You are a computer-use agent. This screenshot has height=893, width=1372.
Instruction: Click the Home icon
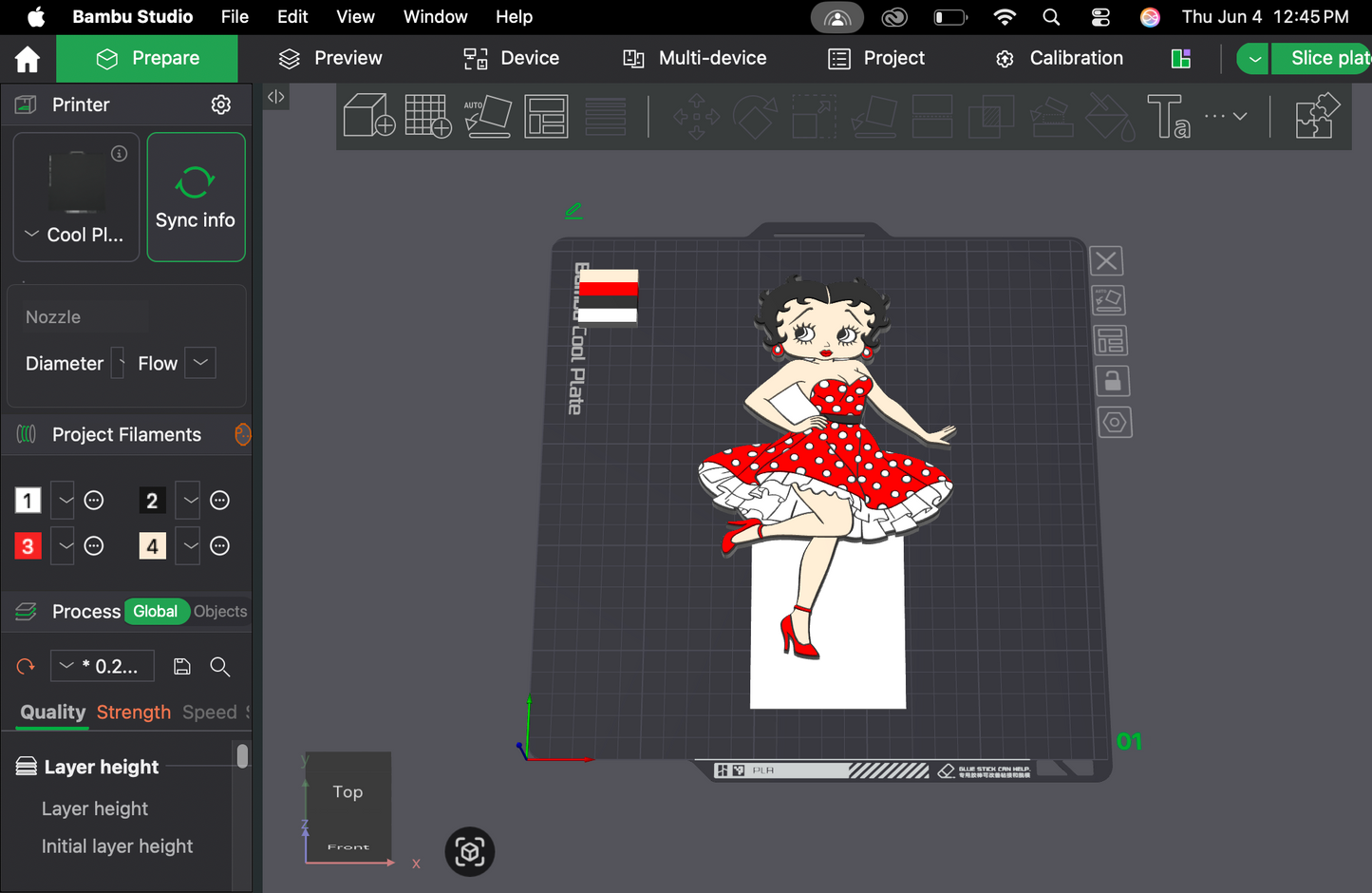pyautogui.click(x=28, y=59)
